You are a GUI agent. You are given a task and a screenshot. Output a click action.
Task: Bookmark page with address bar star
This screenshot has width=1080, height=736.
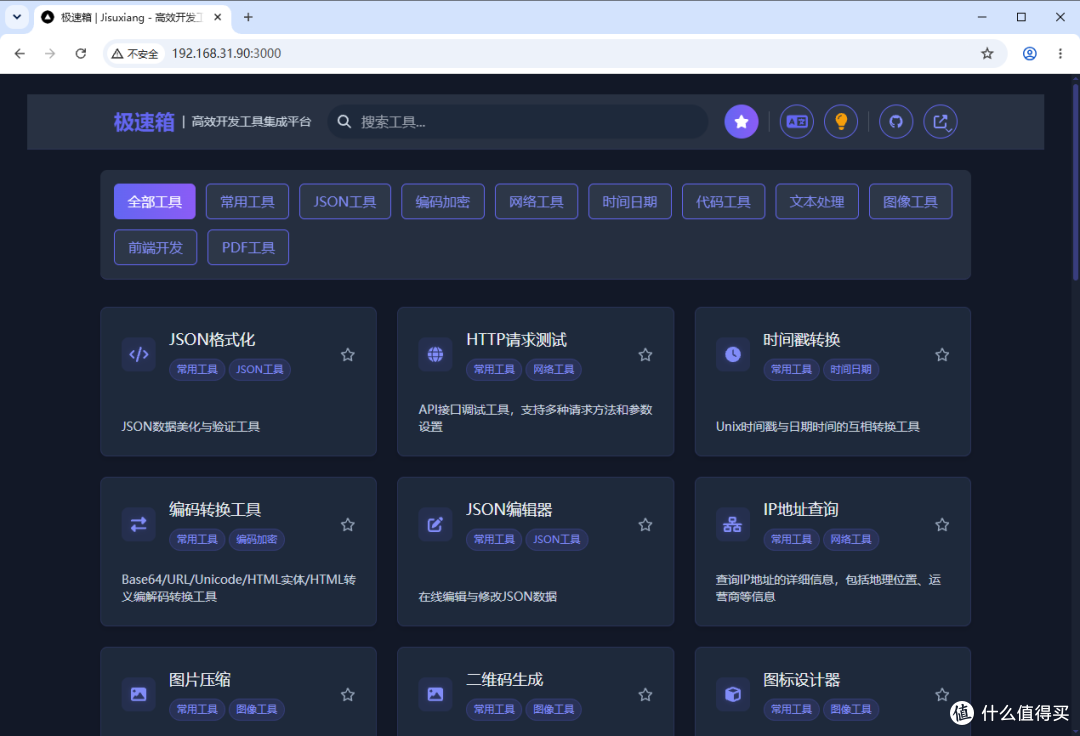point(987,53)
